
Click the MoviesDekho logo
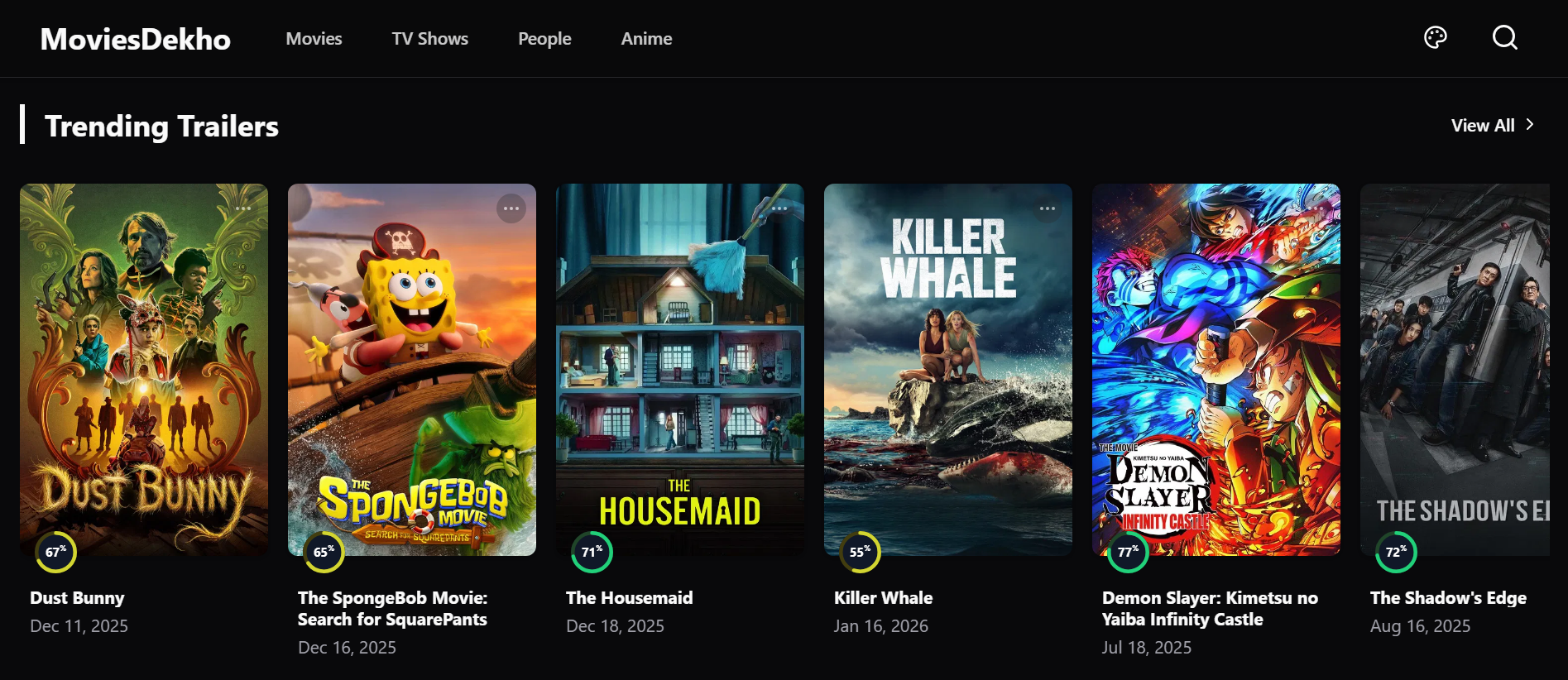pos(136,39)
